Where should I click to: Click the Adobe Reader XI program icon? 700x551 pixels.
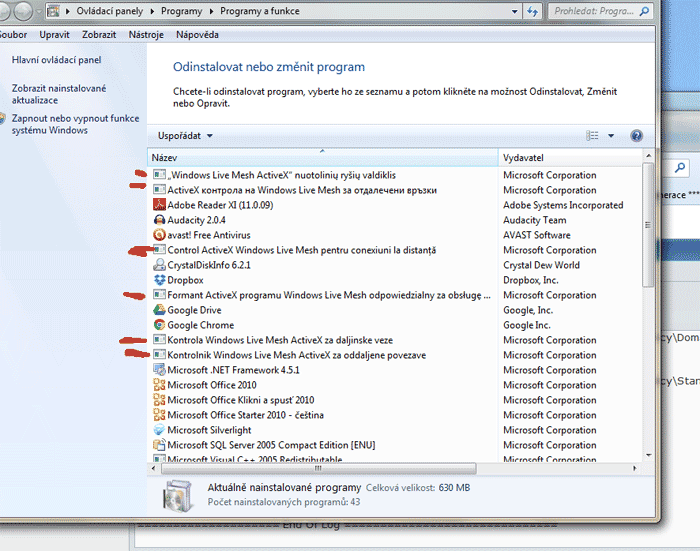tap(159, 205)
